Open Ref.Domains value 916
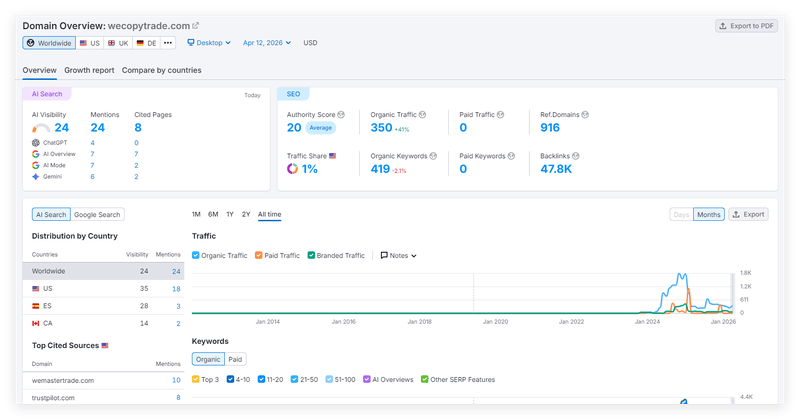The height and width of the screenshot is (419, 800). [550, 128]
